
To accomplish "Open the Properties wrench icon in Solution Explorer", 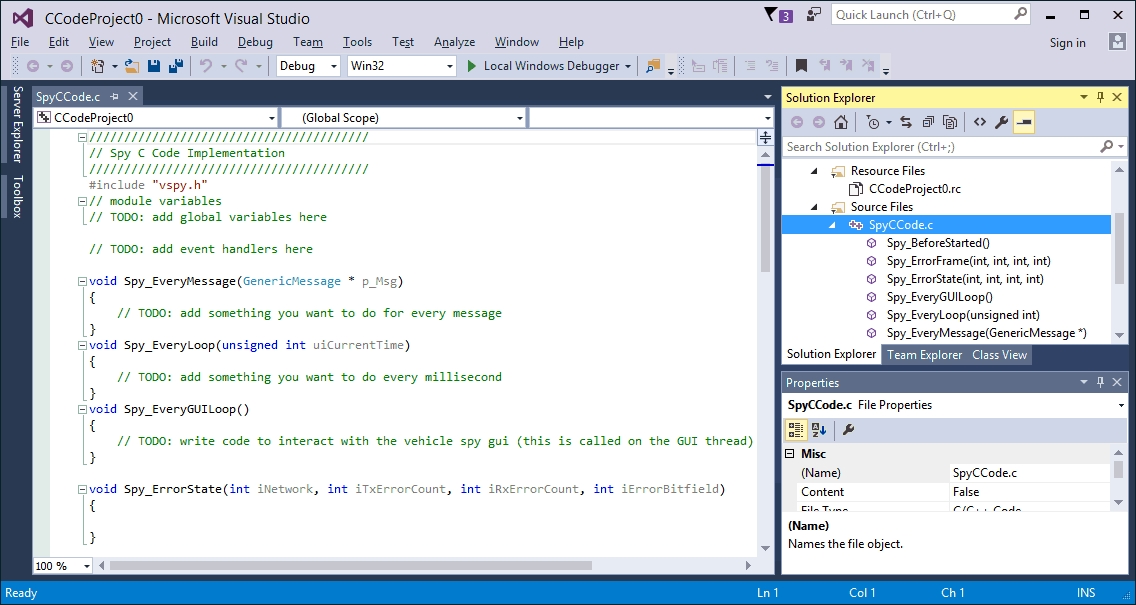I will (1001, 122).
